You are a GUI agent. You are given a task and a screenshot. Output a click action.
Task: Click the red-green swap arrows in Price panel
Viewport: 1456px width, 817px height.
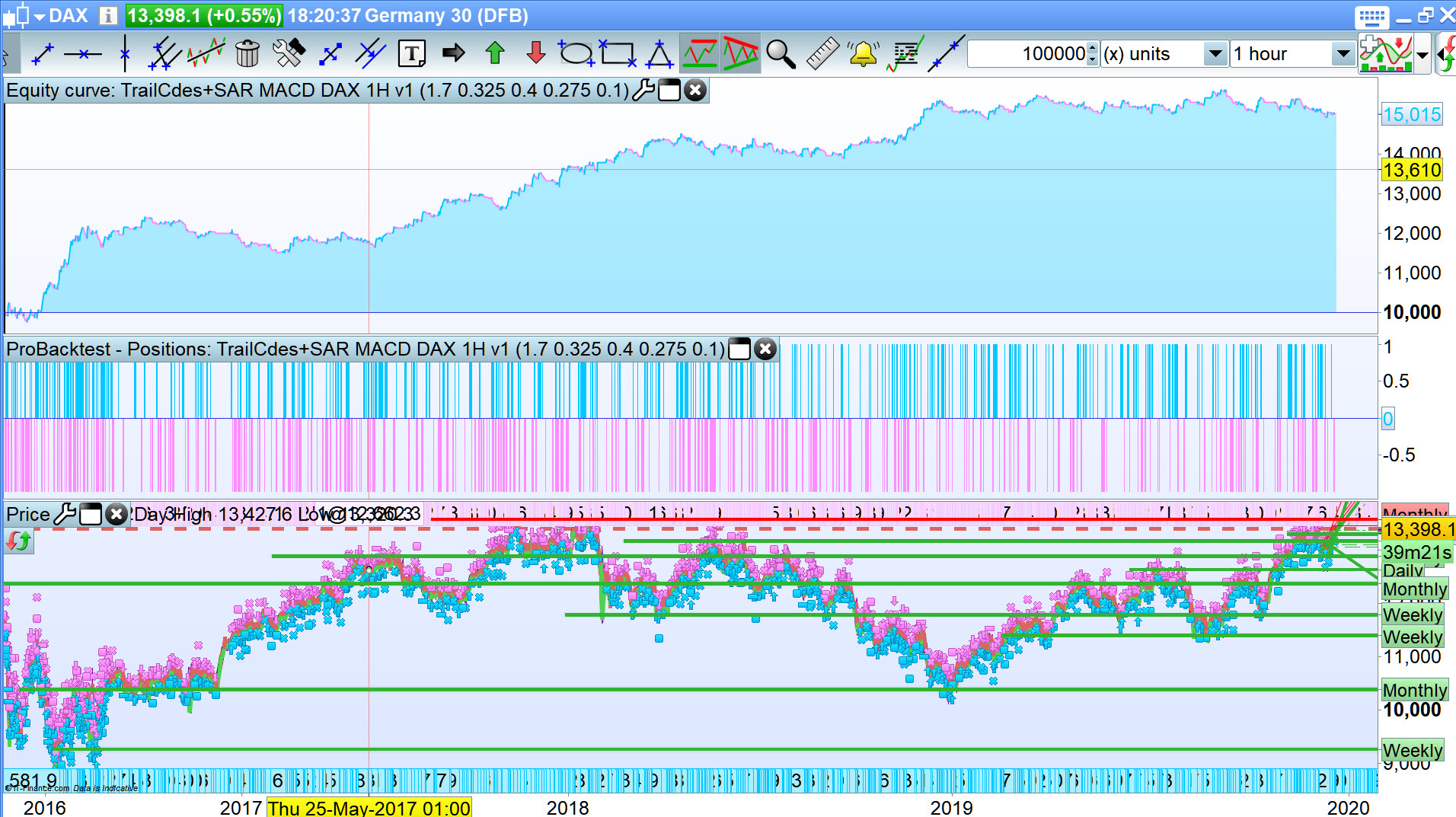(19, 541)
